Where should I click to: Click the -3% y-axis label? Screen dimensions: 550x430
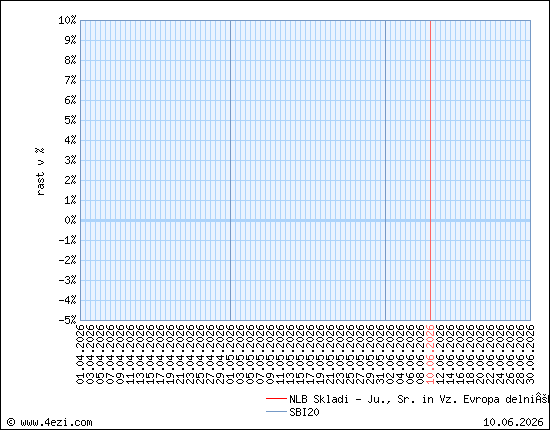(67, 280)
